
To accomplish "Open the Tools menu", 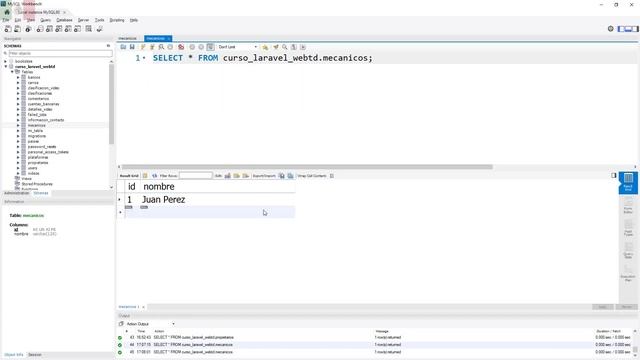I will (99, 20).
